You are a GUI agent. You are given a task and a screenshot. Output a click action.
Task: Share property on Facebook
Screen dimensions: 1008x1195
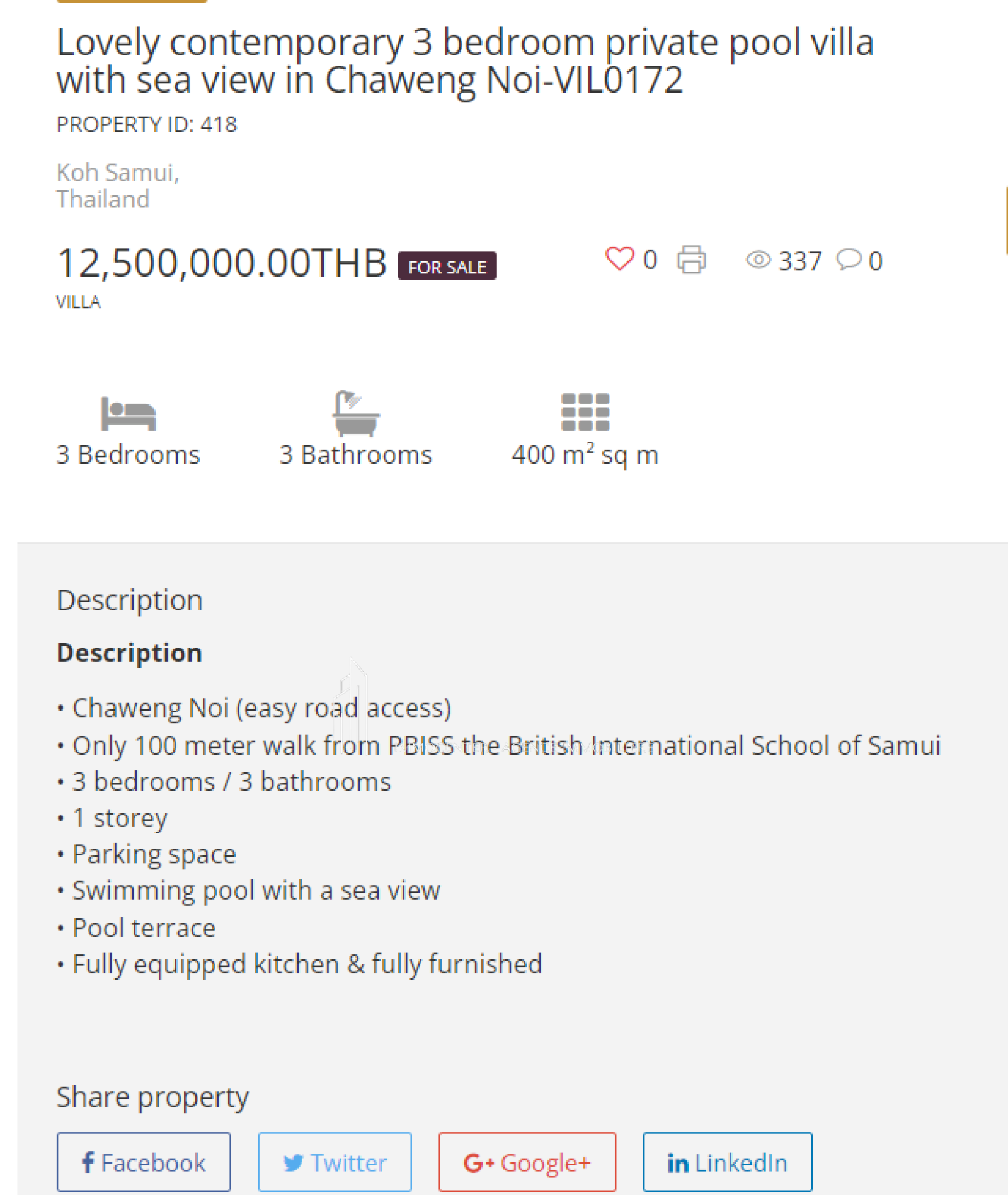[x=144, y=1162]
